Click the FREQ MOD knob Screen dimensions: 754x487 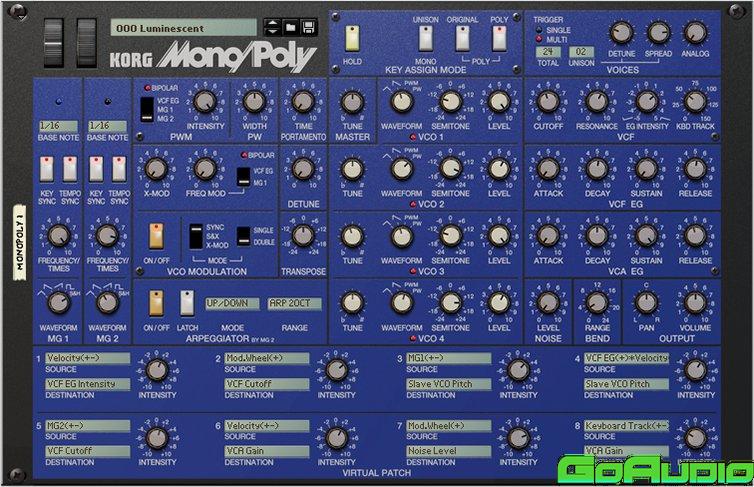[x=205, y=169]
